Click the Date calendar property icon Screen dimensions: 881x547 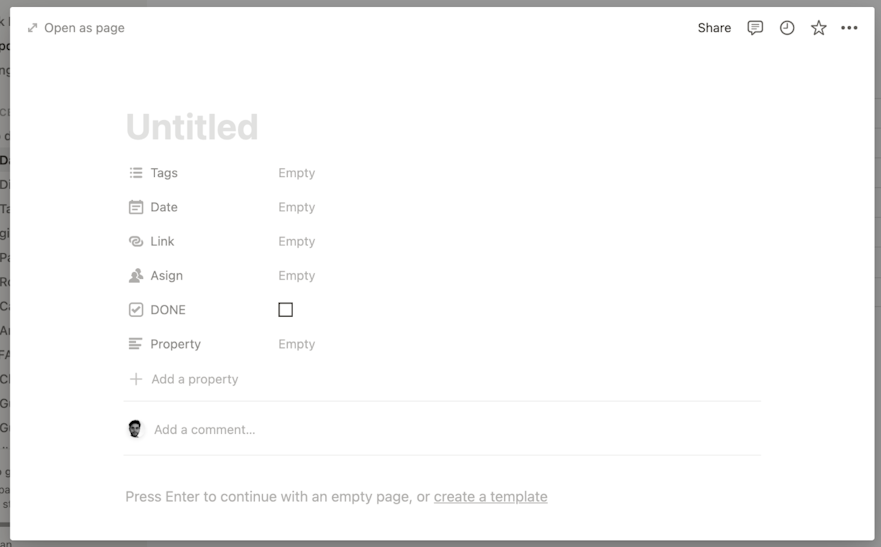coord(136,207)
